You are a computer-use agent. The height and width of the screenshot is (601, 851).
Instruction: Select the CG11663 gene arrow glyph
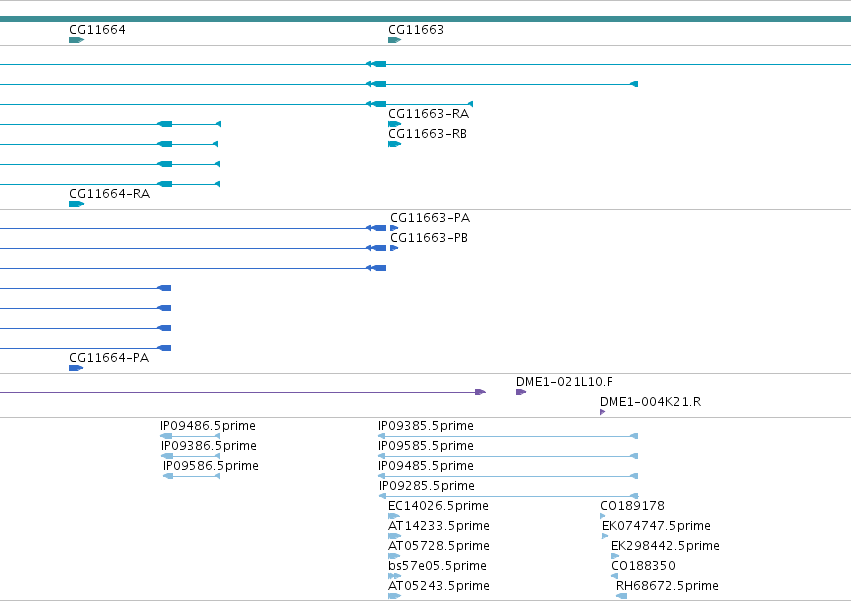(x=395, y=40)
